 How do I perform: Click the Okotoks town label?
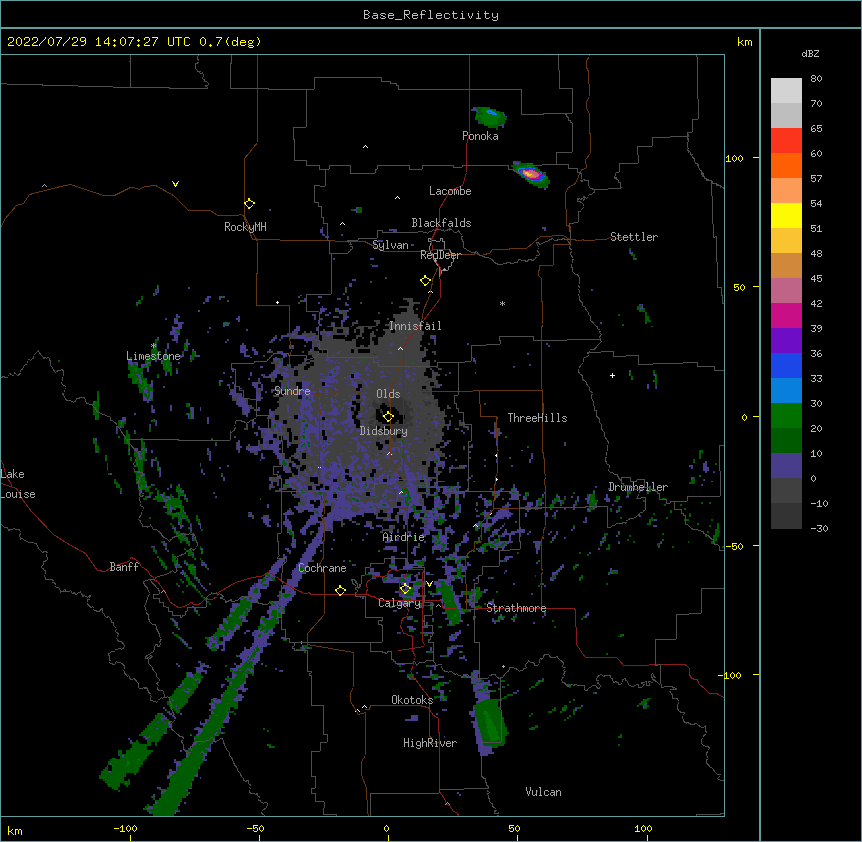coord(412,700)
